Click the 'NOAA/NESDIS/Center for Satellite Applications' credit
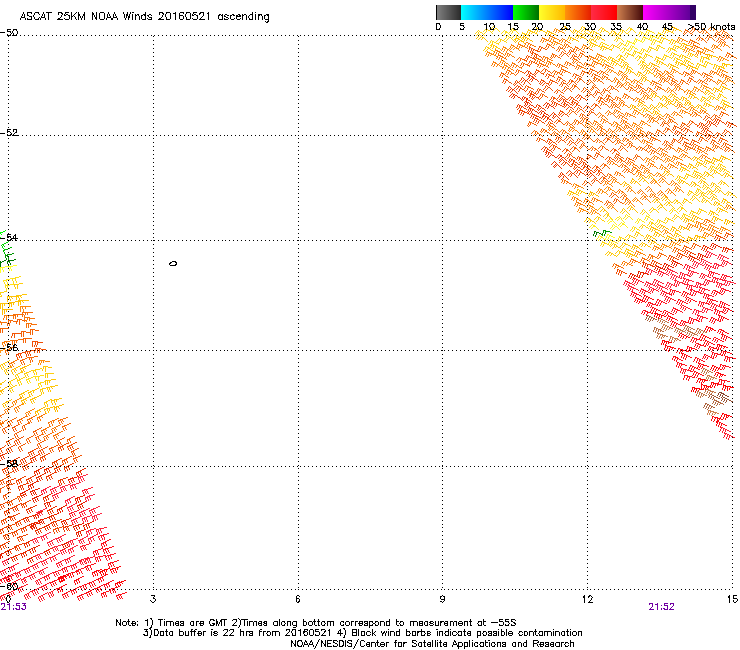740x650 pixels. (x=432, y=644)
